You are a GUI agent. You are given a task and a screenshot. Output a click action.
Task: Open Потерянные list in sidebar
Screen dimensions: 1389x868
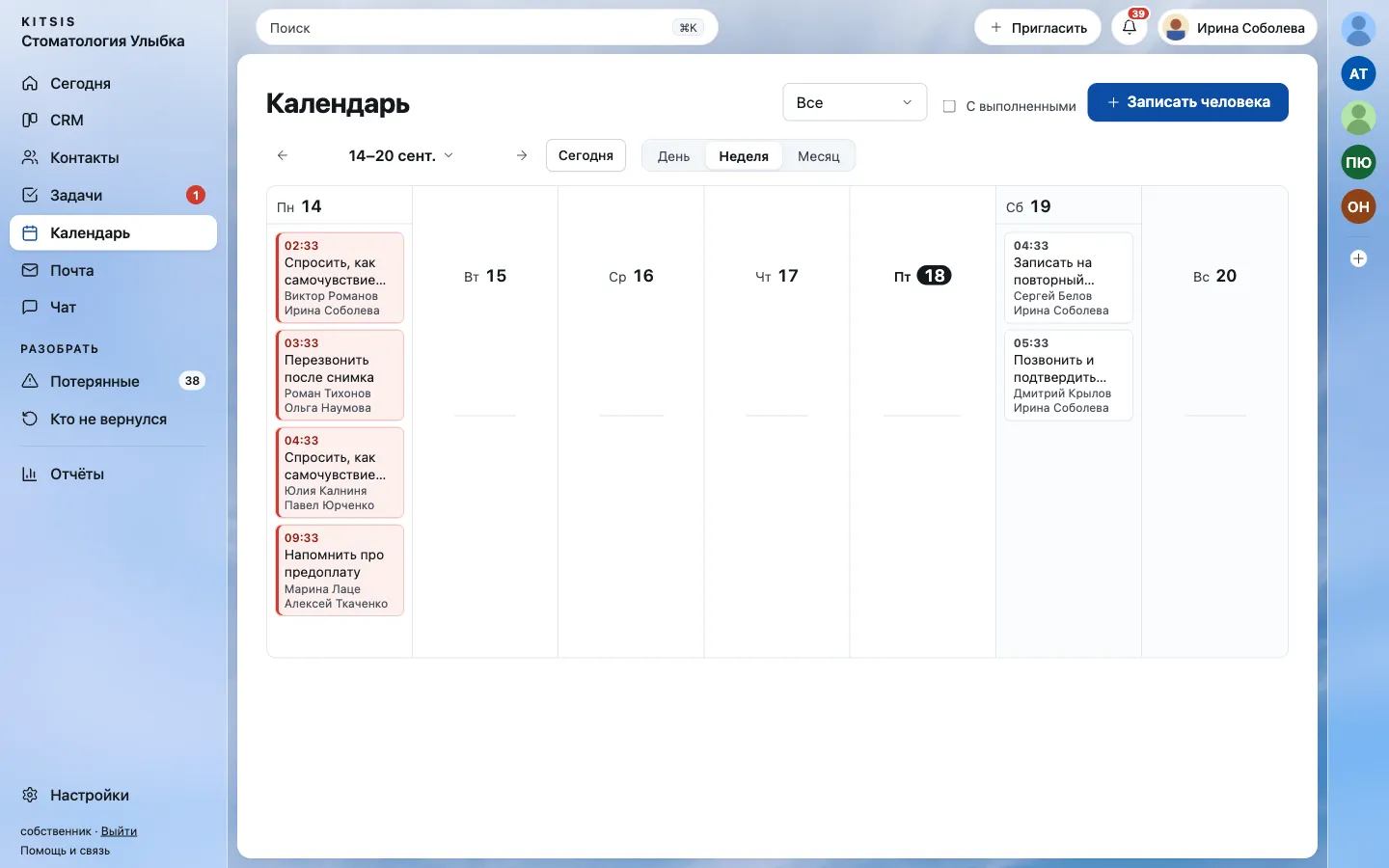pyautogui.click(x=113, y=381)
